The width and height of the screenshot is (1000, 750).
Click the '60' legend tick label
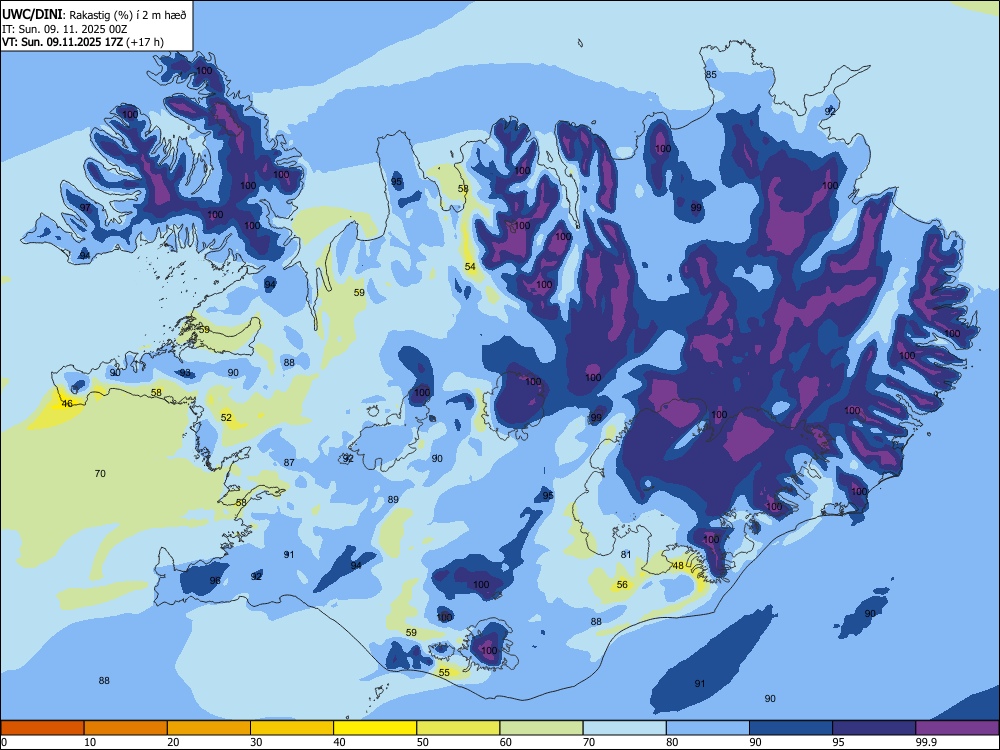[506, 742]
